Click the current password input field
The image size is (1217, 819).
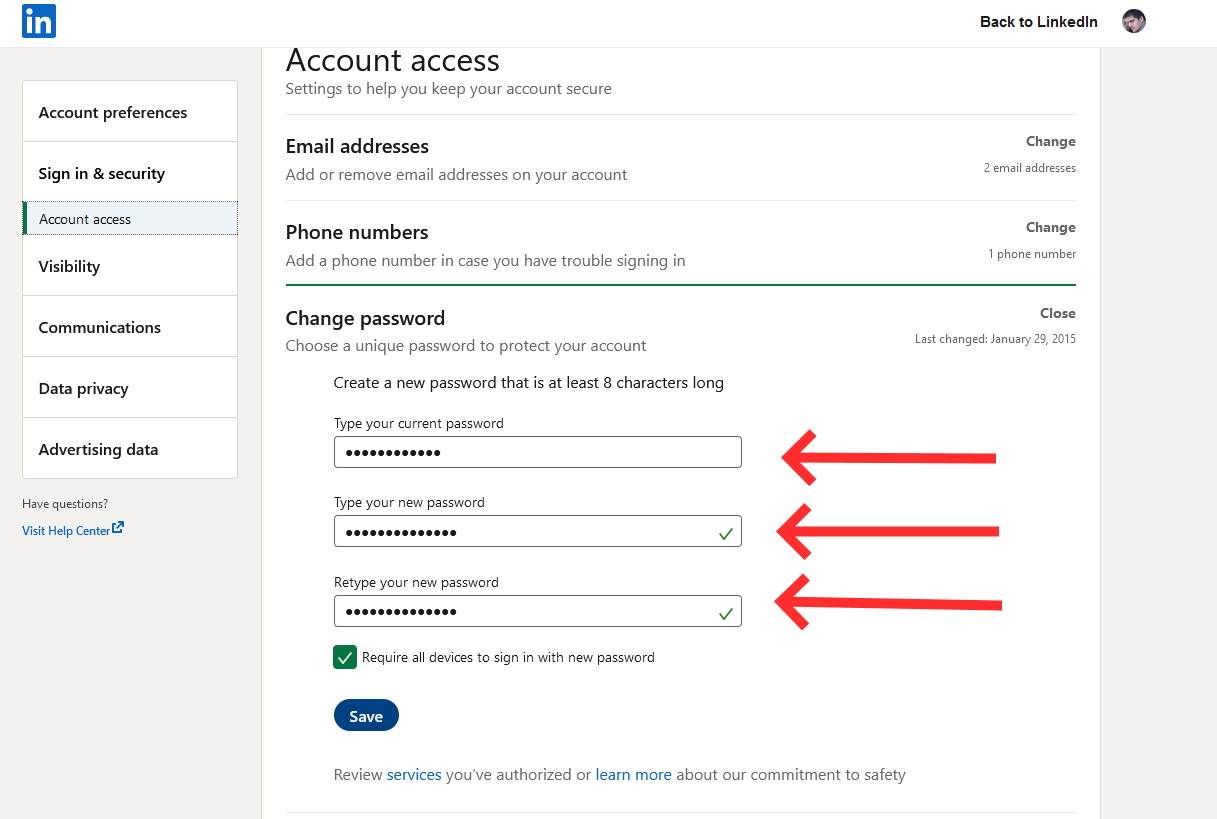(x=537, y=452)
